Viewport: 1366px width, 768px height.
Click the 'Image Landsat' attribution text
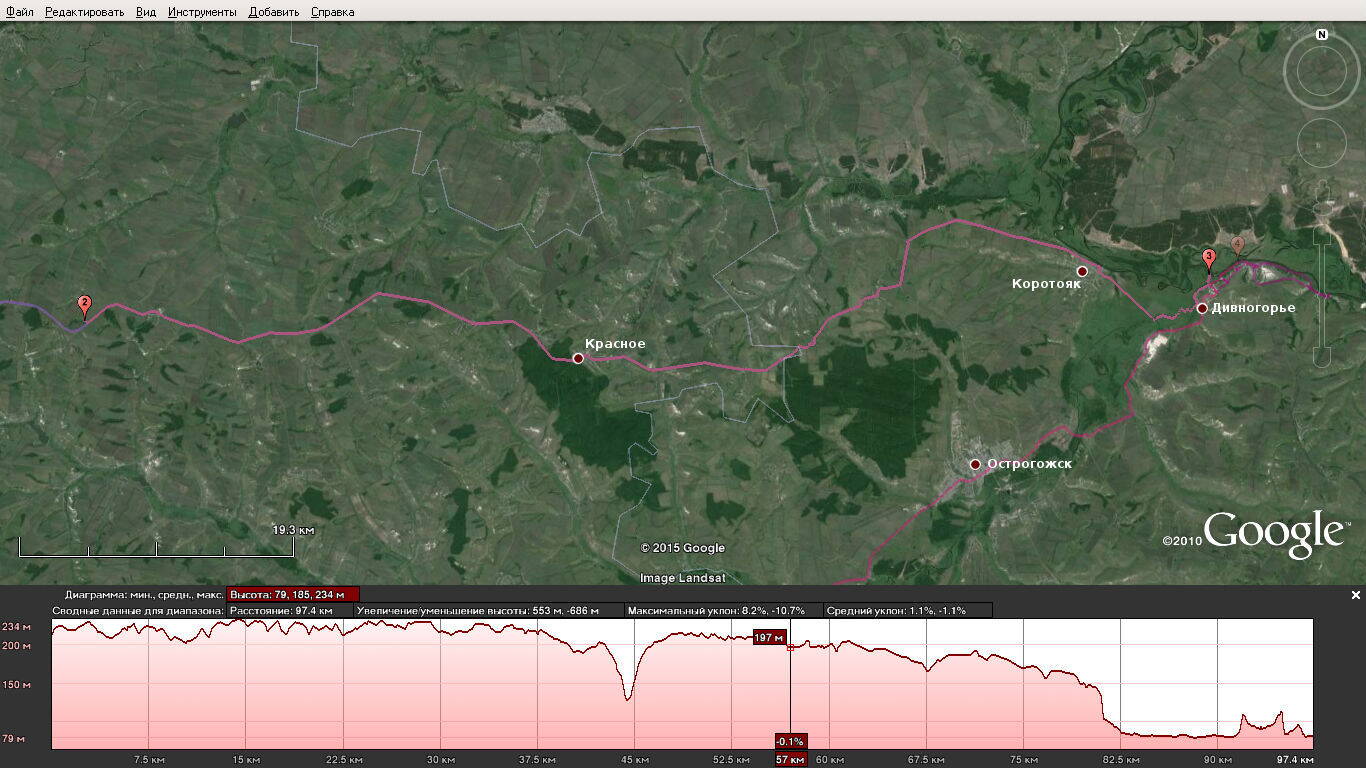(x=683, y=578)
